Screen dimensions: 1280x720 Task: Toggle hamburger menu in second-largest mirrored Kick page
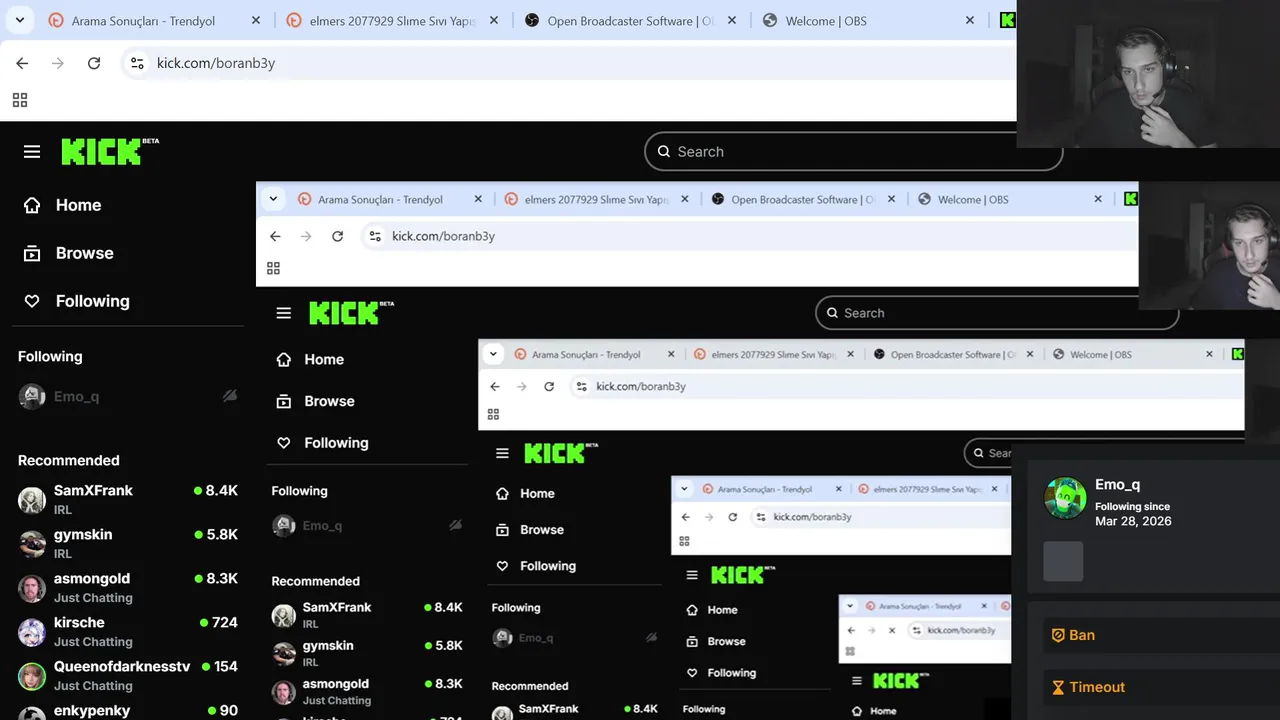pos(284,314)
